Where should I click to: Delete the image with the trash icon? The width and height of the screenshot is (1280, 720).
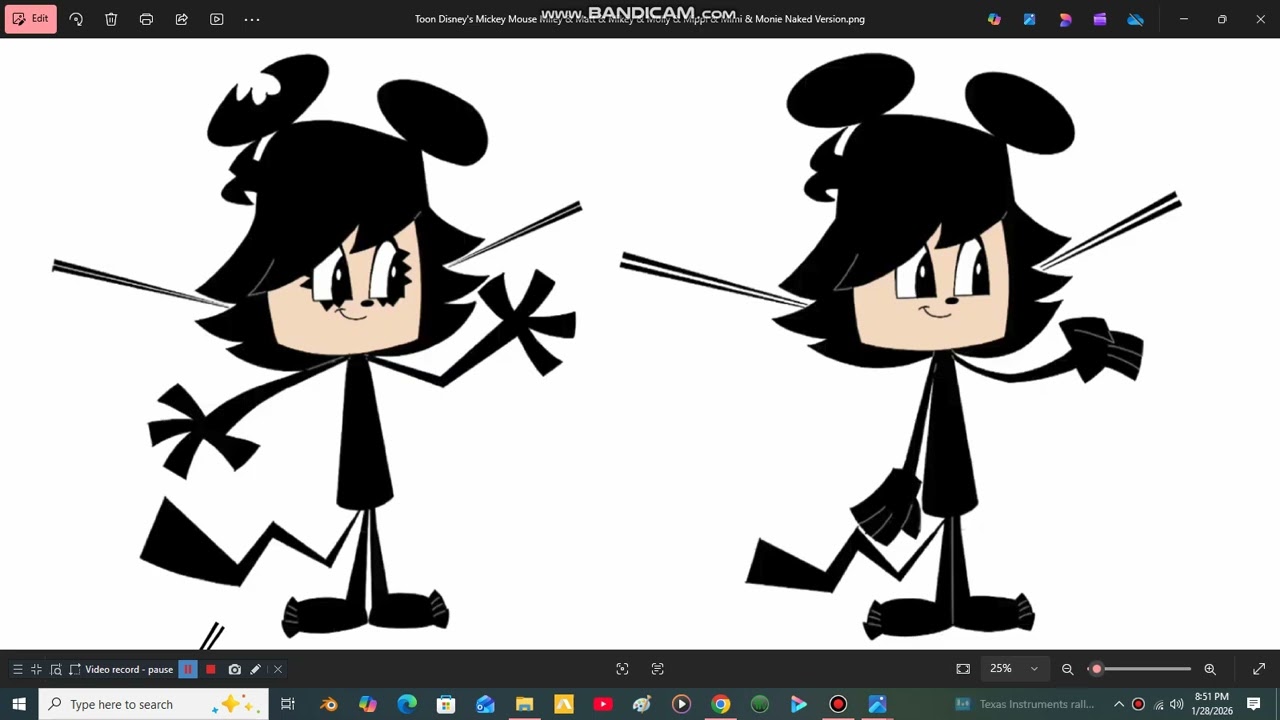[111, 19]
